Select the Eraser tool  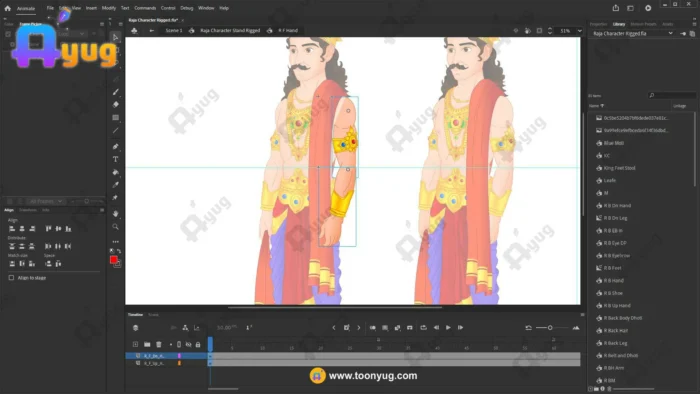116,104
